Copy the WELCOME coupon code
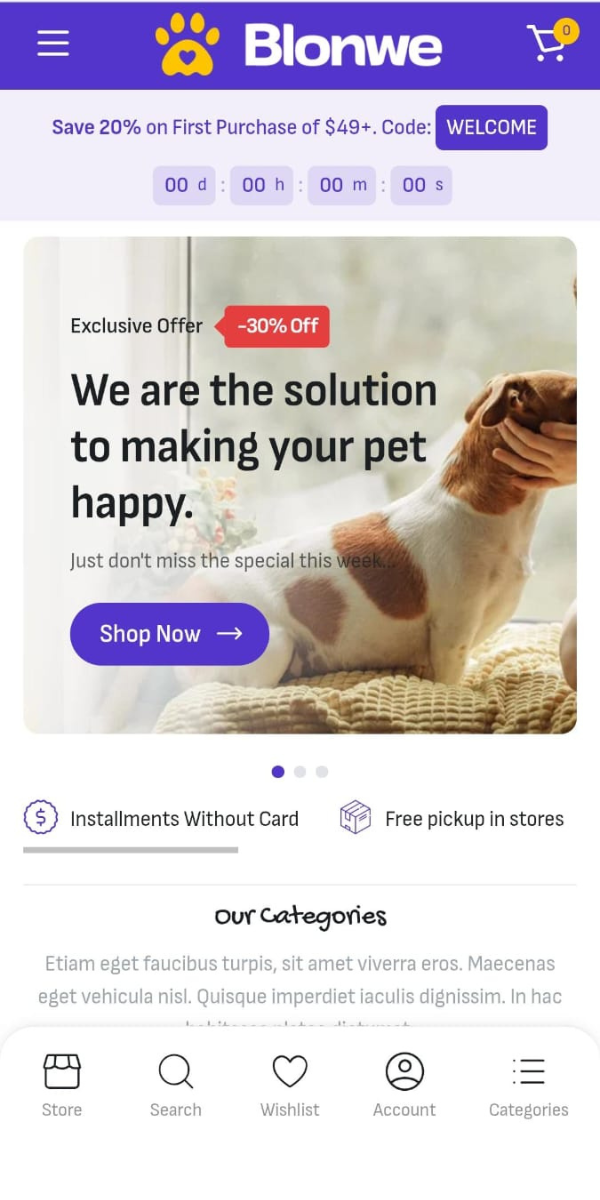 491,127
